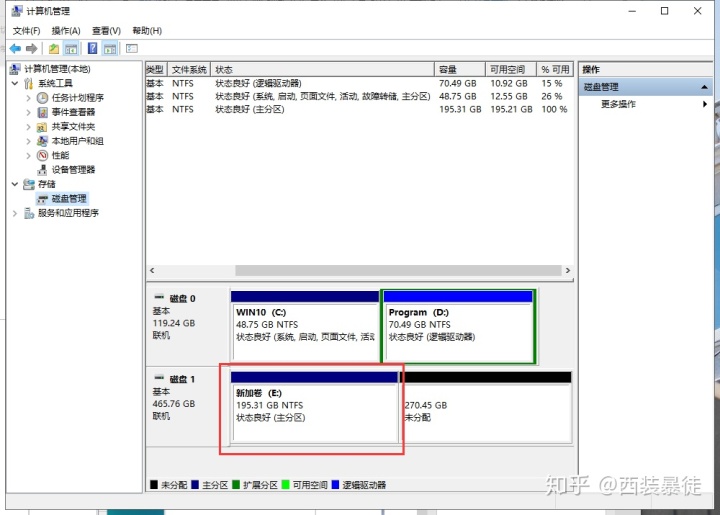
Task: Click the horizontal scrollbar left arrow
Action: [152, 270]
